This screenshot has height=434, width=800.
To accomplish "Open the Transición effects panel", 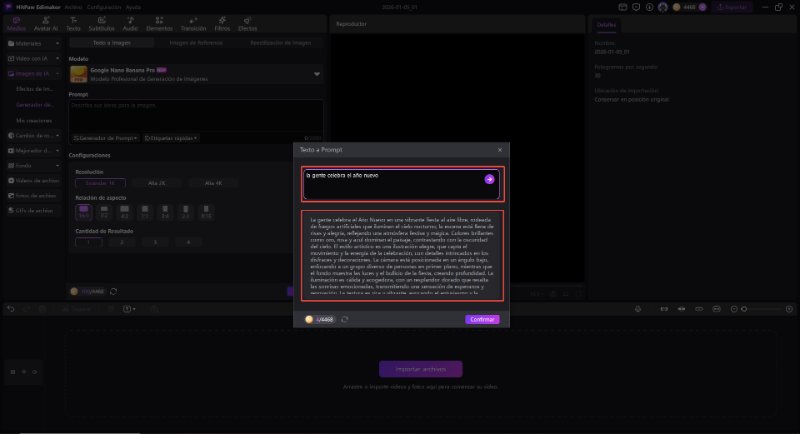I will tap(192, 23).
